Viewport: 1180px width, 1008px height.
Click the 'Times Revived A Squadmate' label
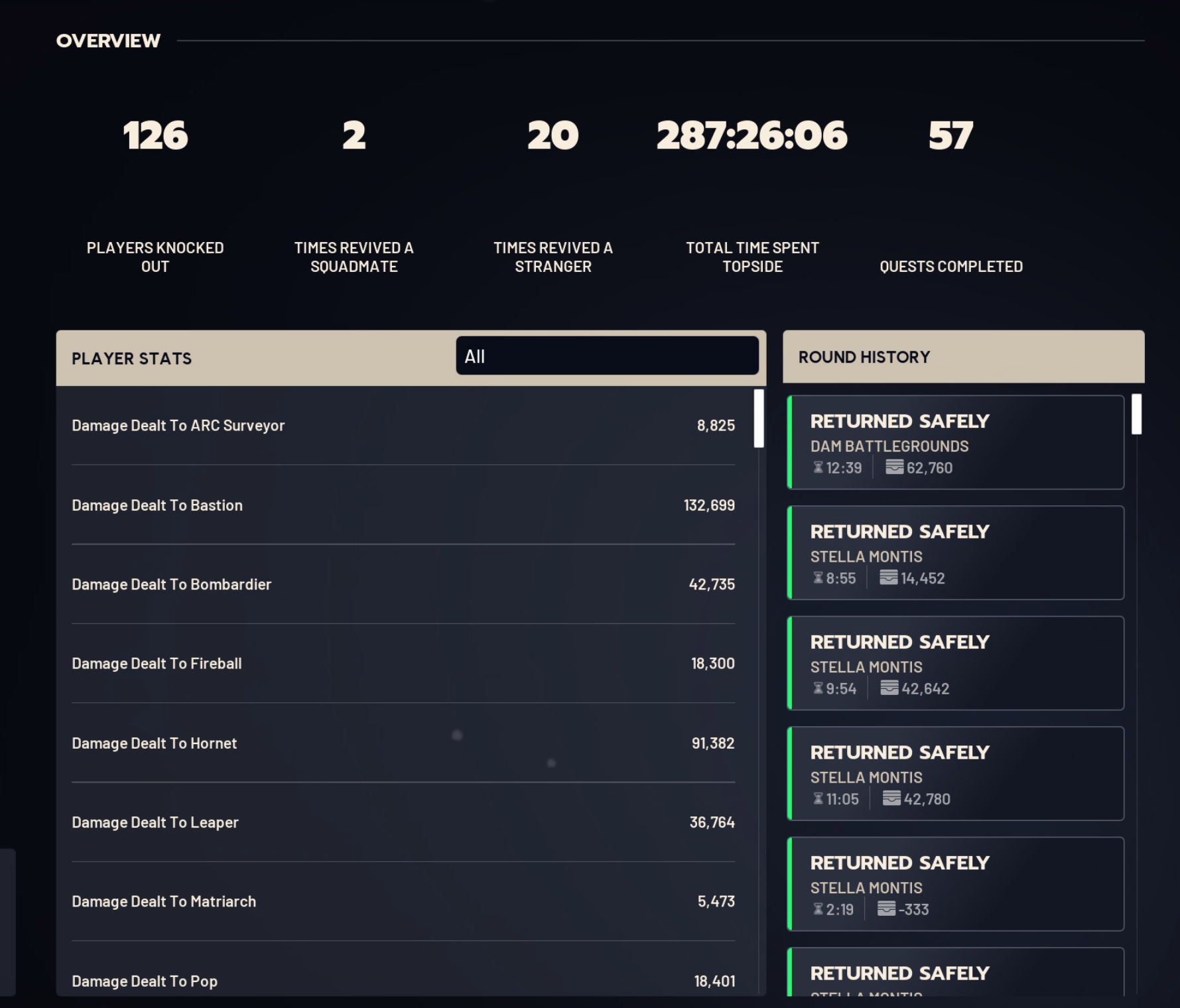click(x=354, y=257)
